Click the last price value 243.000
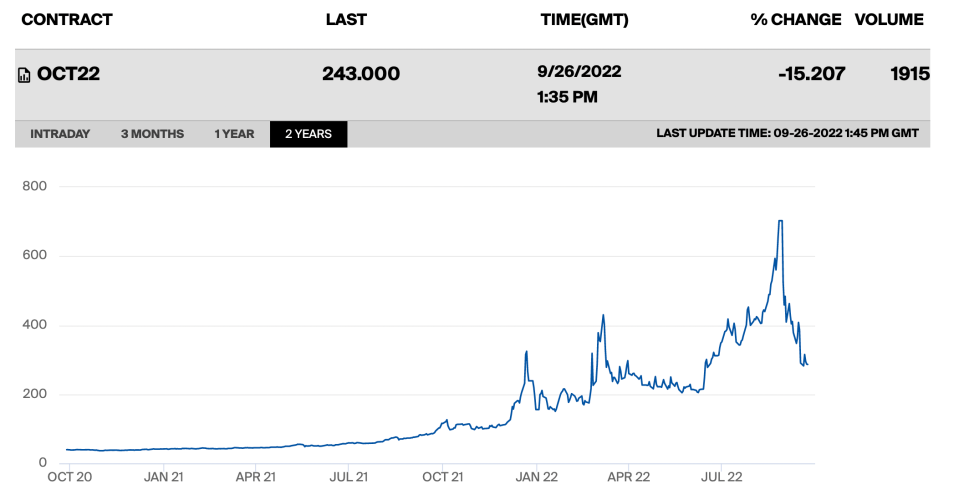 coord(361,74)
